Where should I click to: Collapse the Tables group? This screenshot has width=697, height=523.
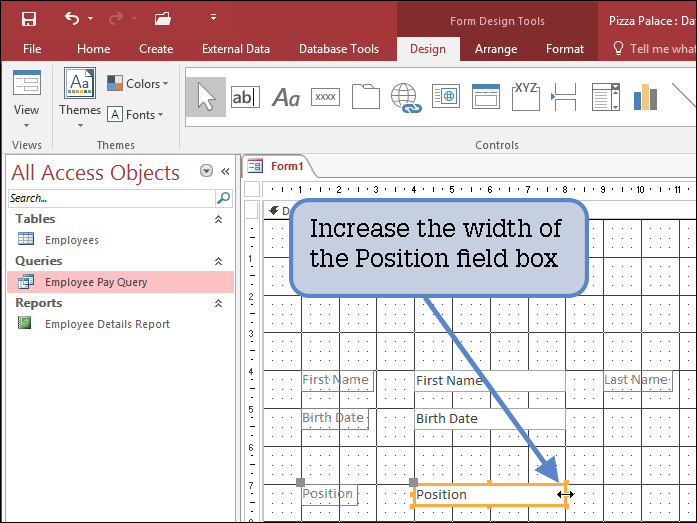(x=218, y=219)
